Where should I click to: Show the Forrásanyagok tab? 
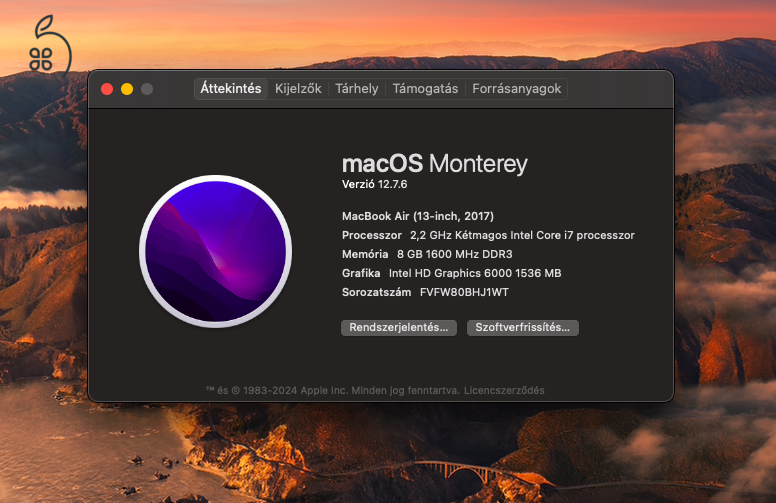[x=516, y=89]
